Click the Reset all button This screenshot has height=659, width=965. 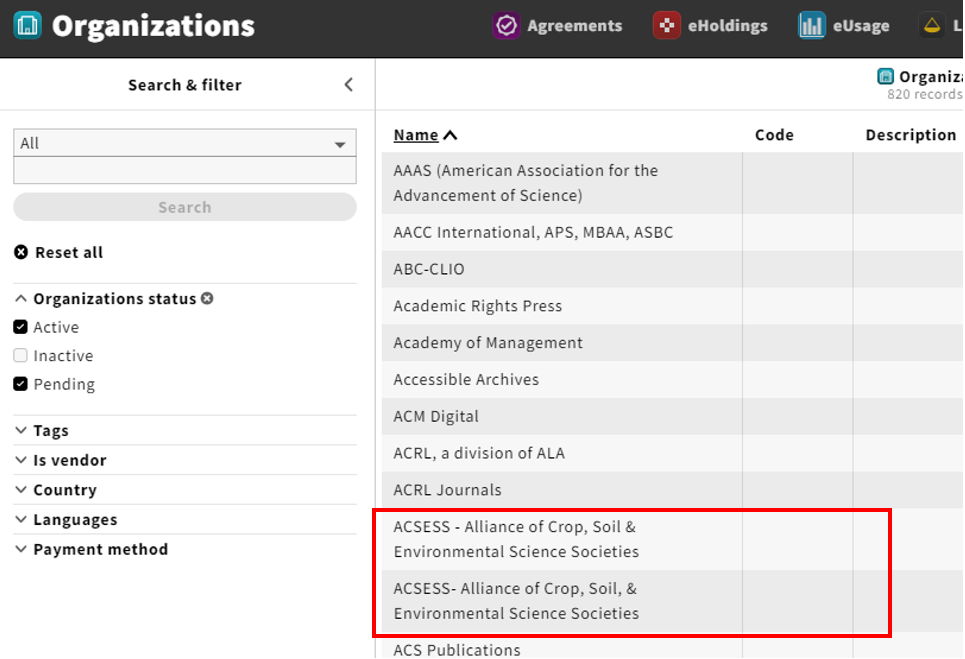click(58, 252)
